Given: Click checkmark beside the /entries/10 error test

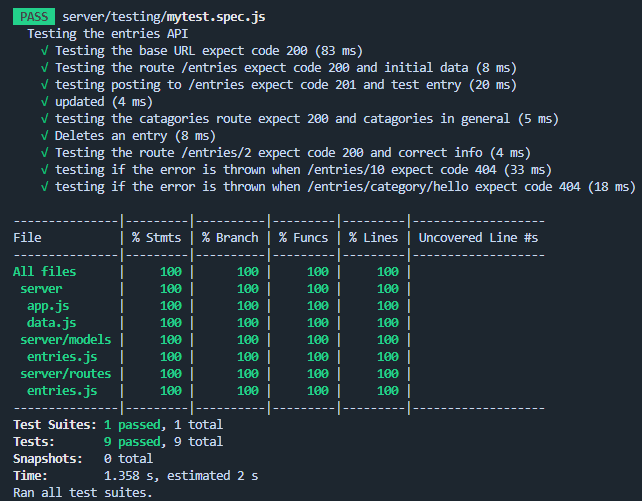Looking at the screenshot, I should 46,170.
